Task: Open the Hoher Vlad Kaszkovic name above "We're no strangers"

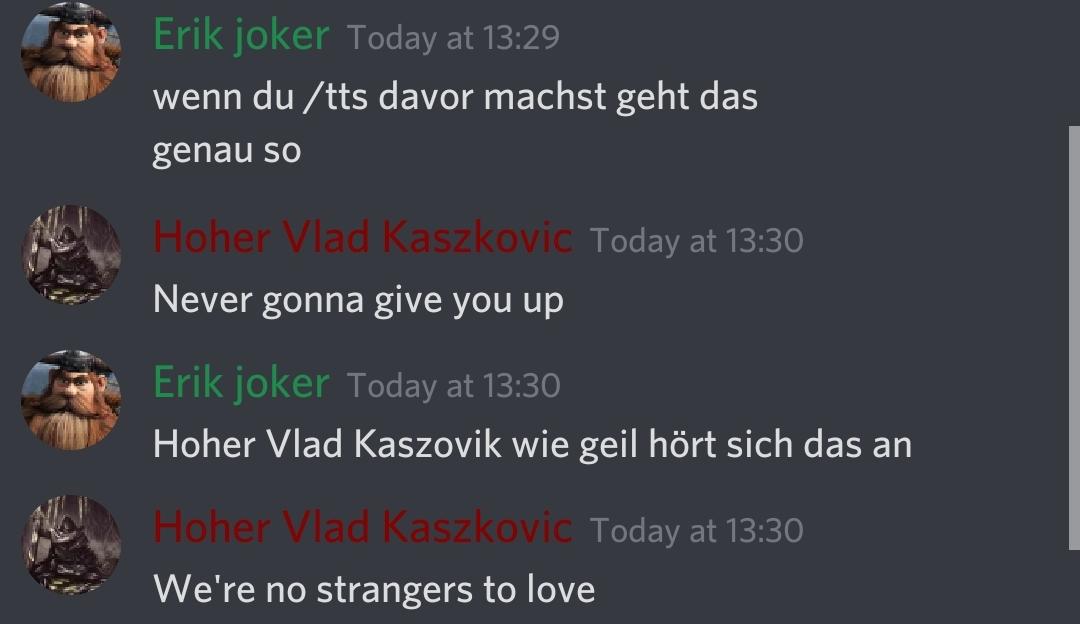Action: point(362,528)
